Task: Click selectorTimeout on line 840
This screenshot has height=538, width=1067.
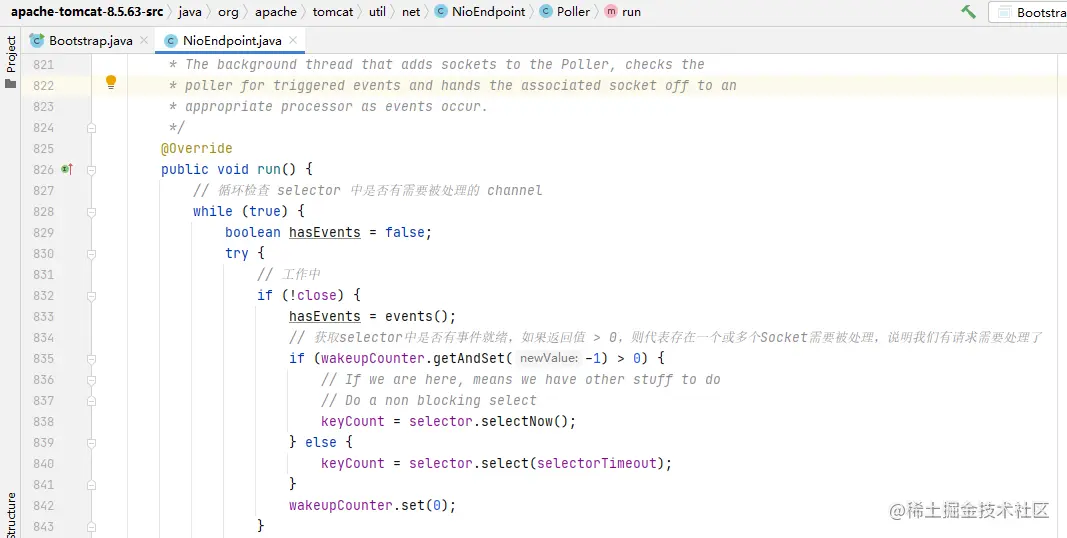Action: point(597,464)
